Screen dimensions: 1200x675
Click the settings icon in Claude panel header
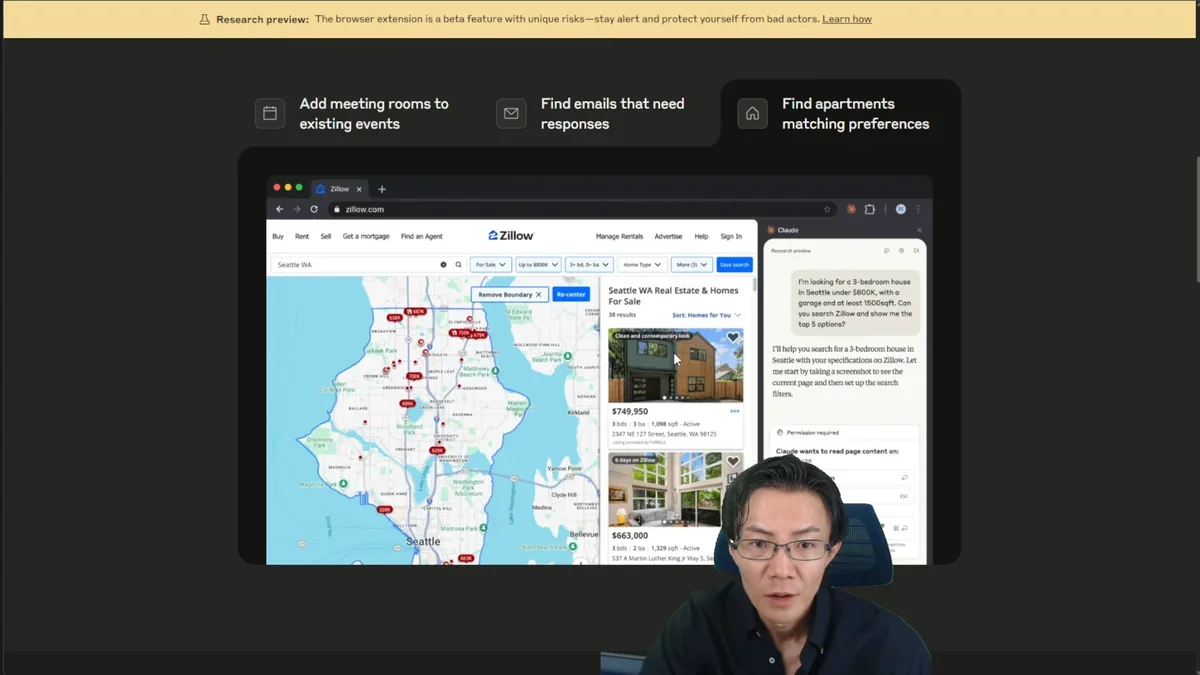coord(901,251)
